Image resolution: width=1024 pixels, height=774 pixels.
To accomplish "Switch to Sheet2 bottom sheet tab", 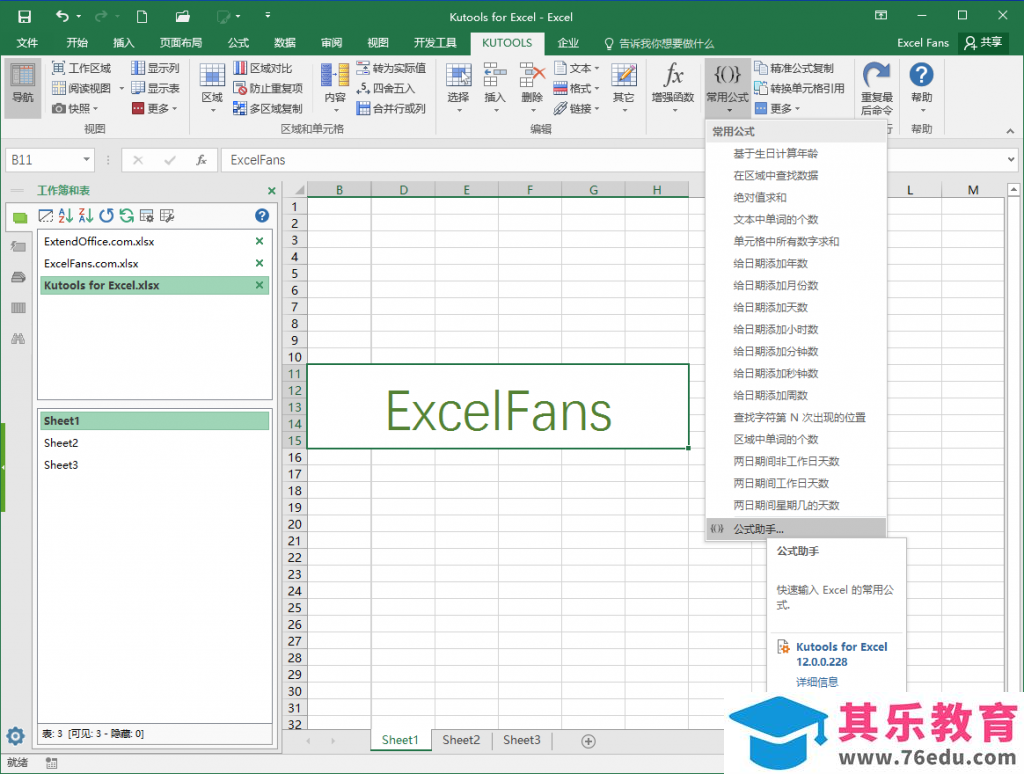I will (x=461, y=740).
